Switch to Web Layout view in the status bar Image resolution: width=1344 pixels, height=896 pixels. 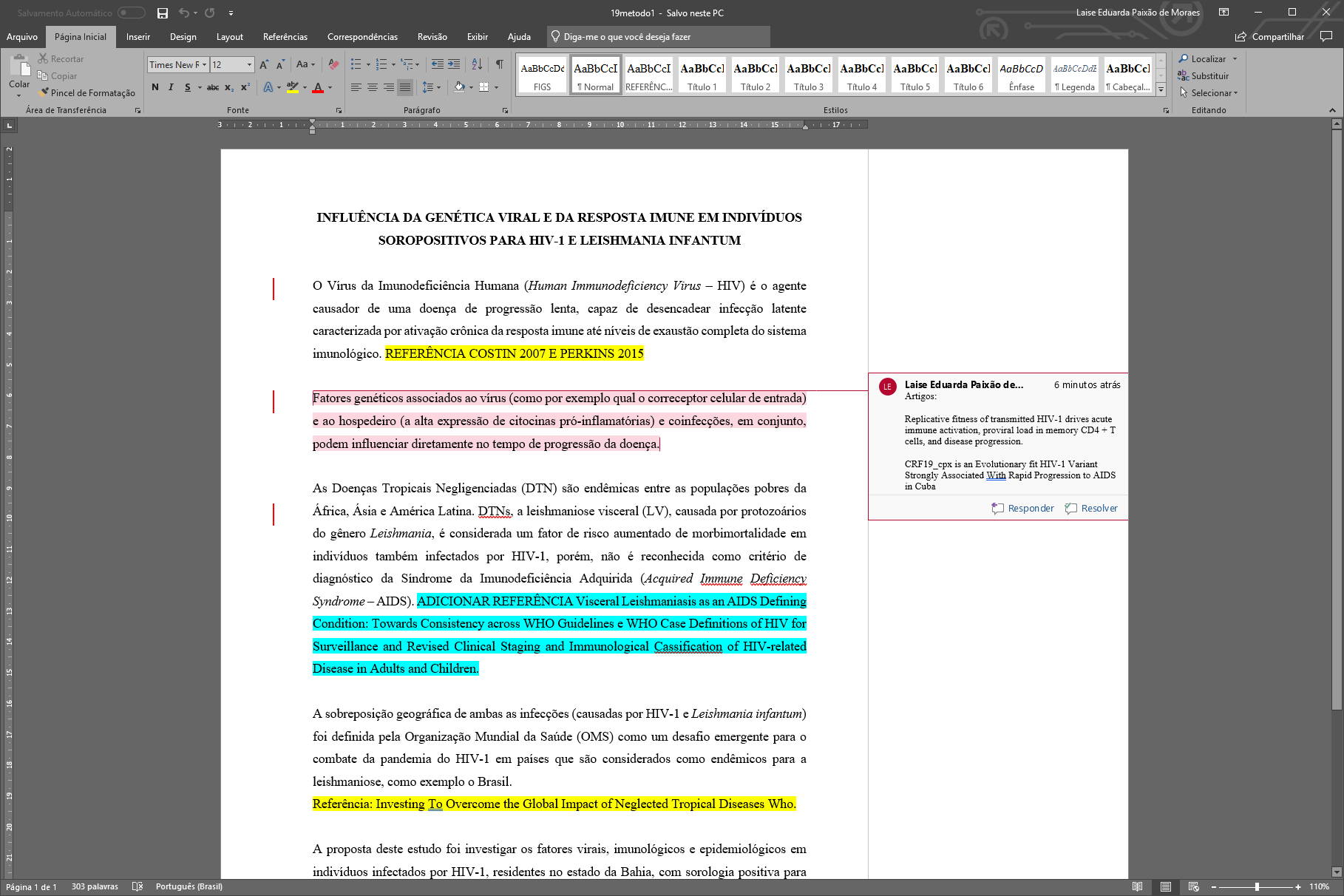tap(1193, 886)
